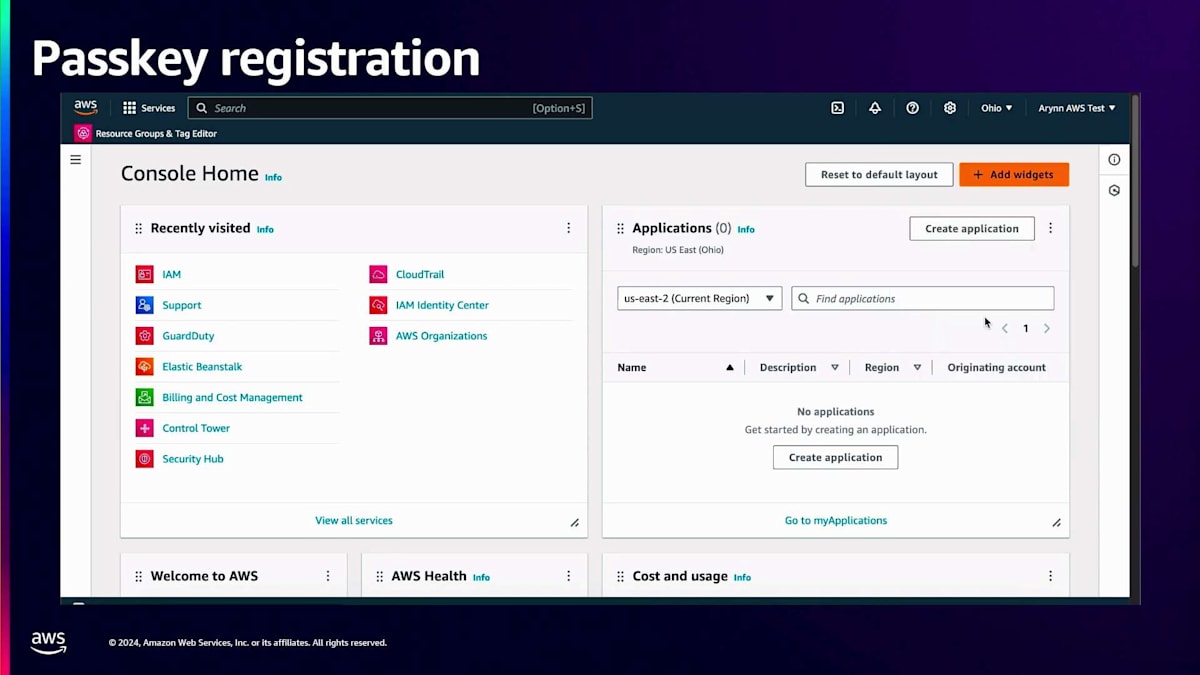
Task: Open the hamburger side navigation menu
Action: pyautogui.click(x=75, y=159)
